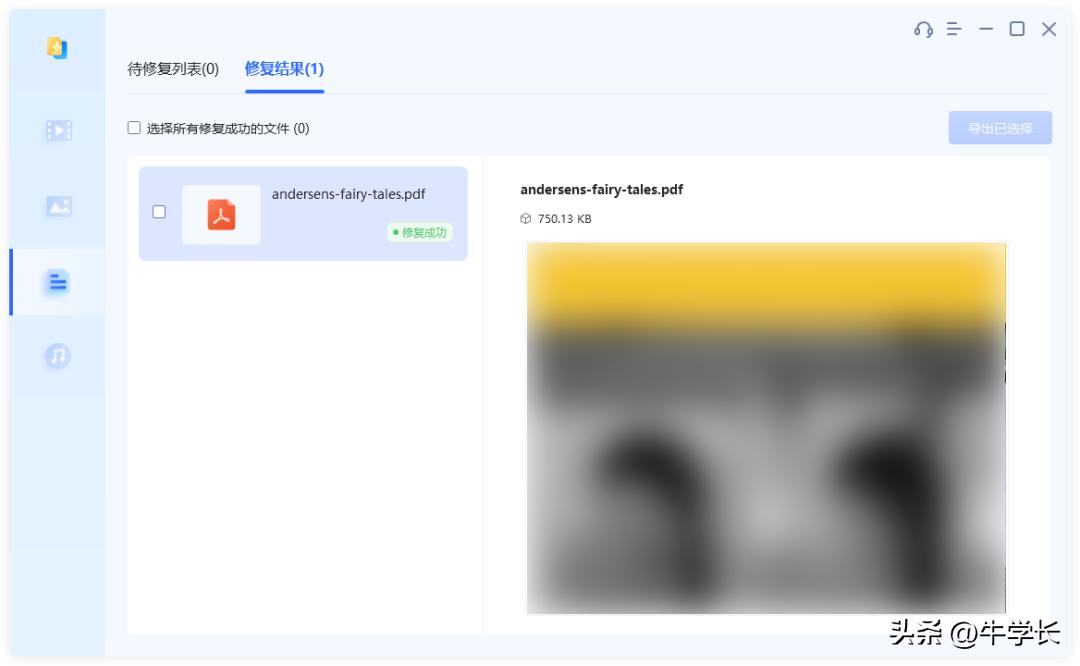
Task: Click the file size icon beside 750.13 KB
Action: pos(524,219)
